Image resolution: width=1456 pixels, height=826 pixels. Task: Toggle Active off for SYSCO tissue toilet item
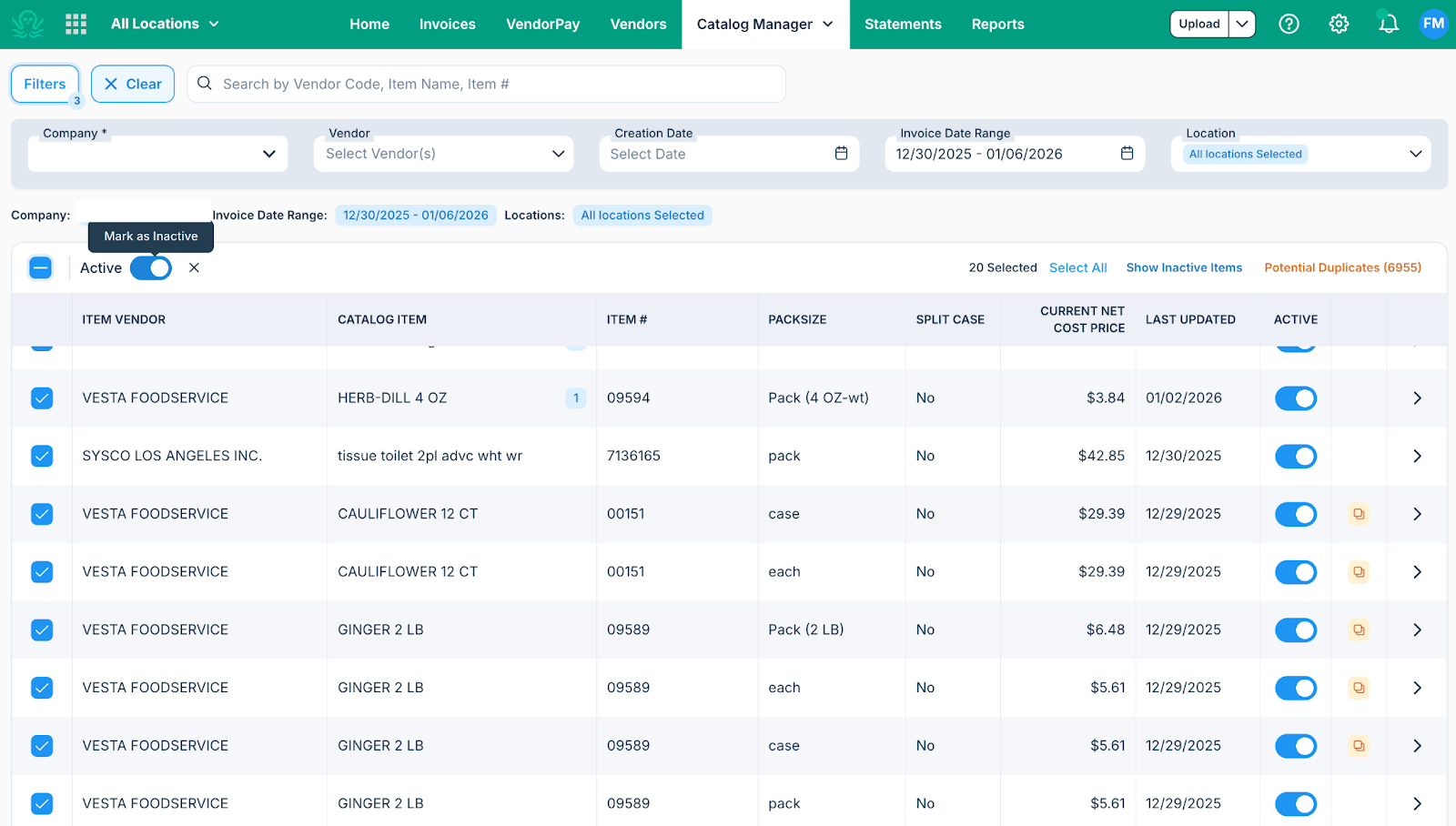click(x=1296, y=456)
